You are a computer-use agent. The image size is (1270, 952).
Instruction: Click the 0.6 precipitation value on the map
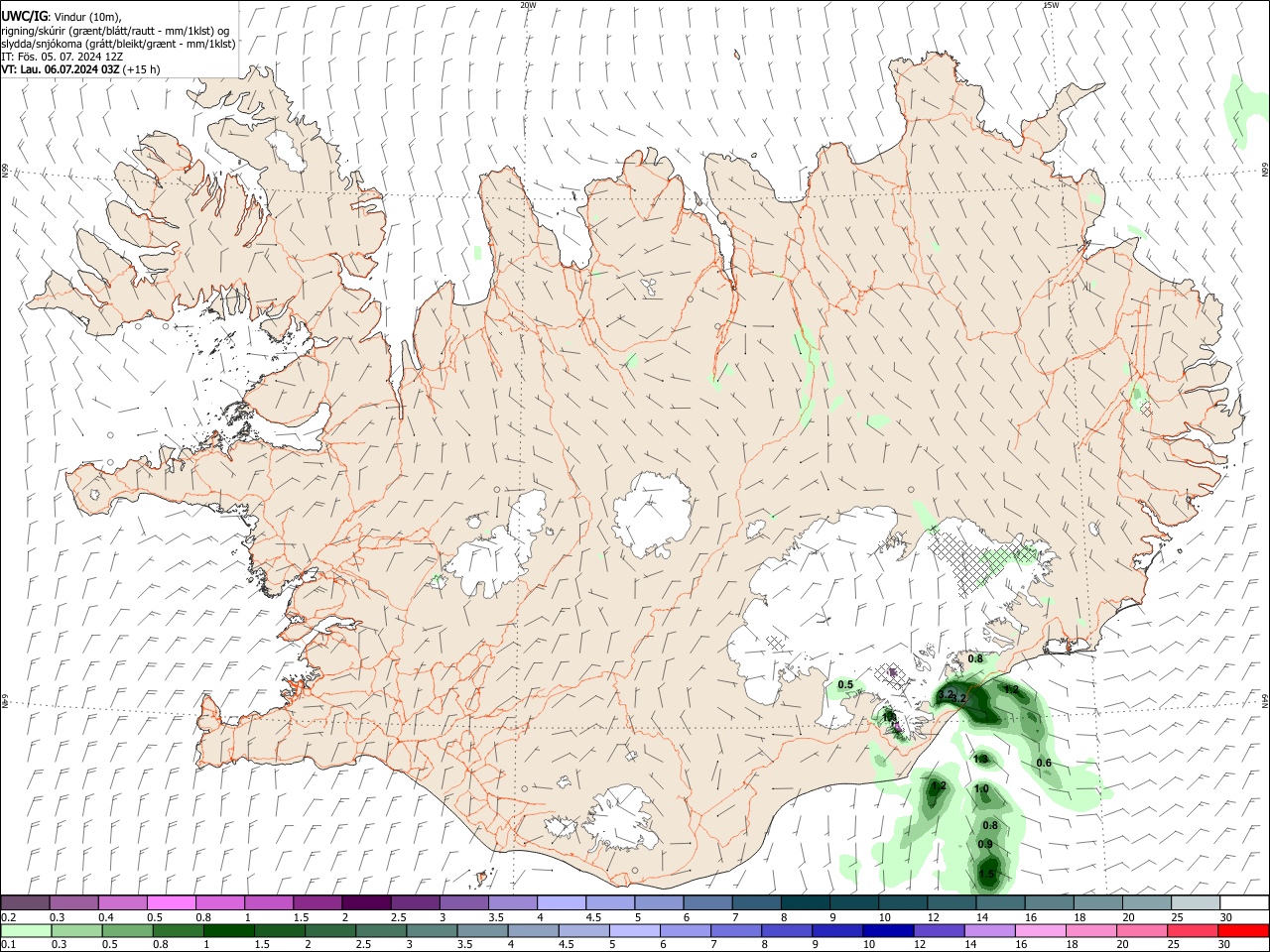tap(1044, 763)
